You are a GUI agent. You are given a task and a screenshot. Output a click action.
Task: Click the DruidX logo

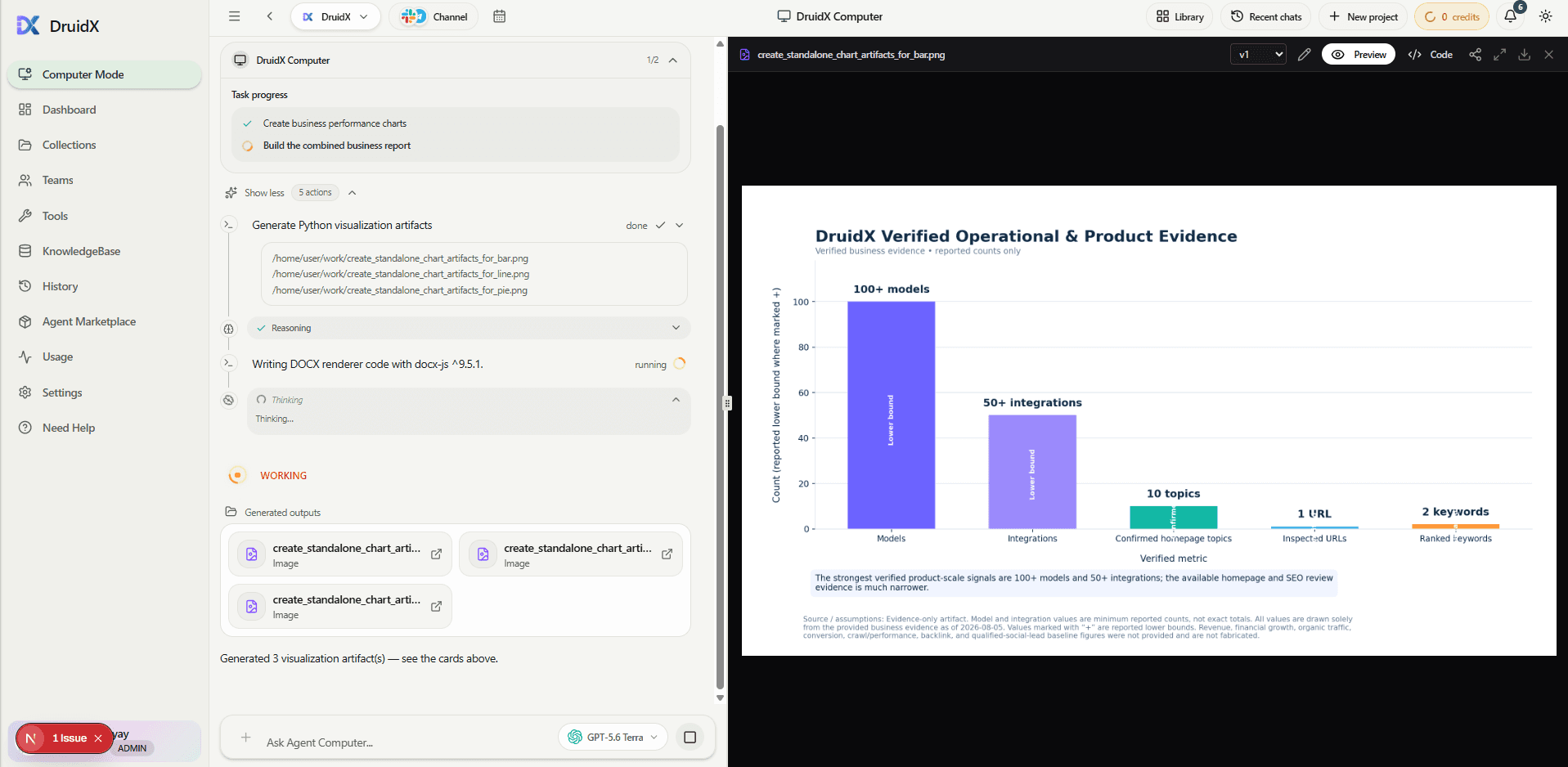(57, 26)
